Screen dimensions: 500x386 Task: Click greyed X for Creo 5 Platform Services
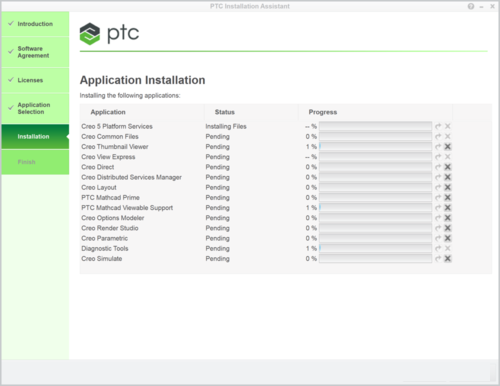point(448,126)
